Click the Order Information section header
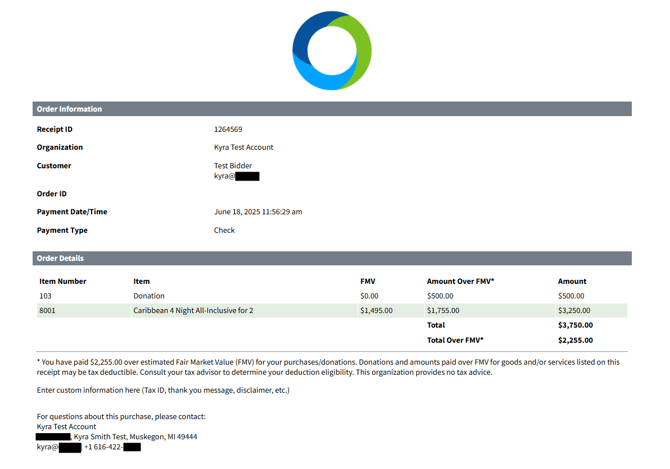 coord(69,109)
